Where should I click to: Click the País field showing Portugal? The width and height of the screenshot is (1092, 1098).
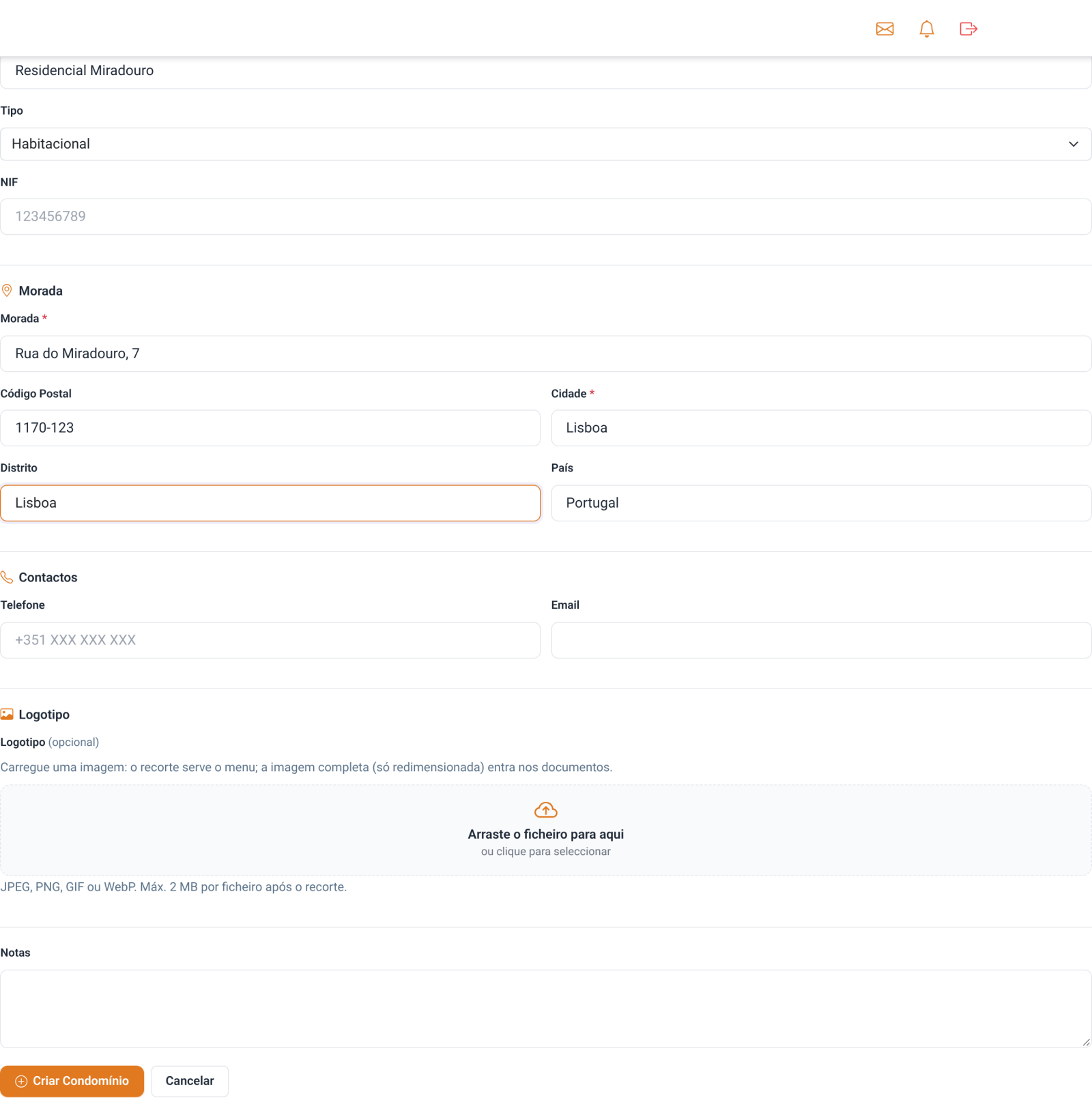(821, 503)
